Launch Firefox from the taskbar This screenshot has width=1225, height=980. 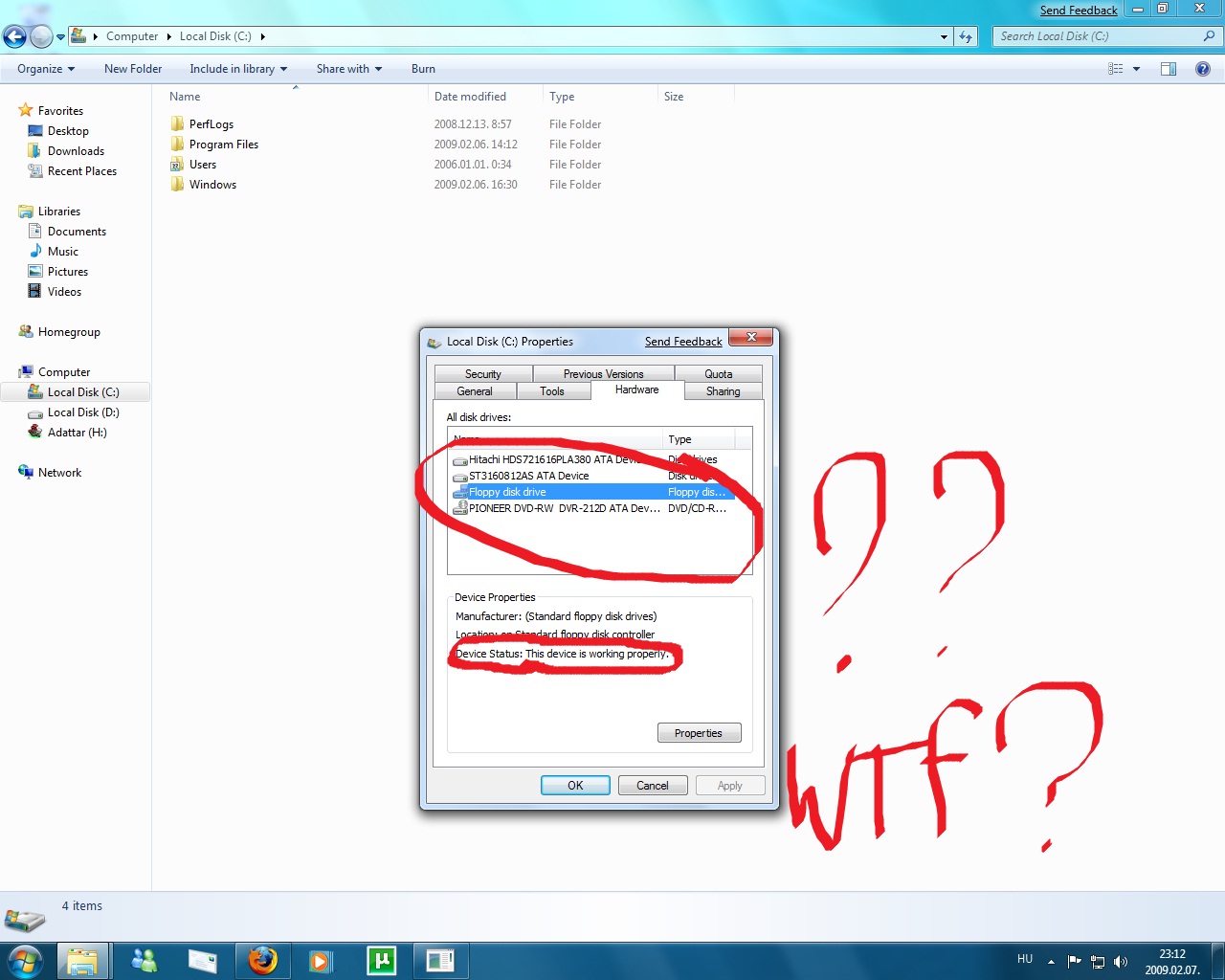click(262, 960)
